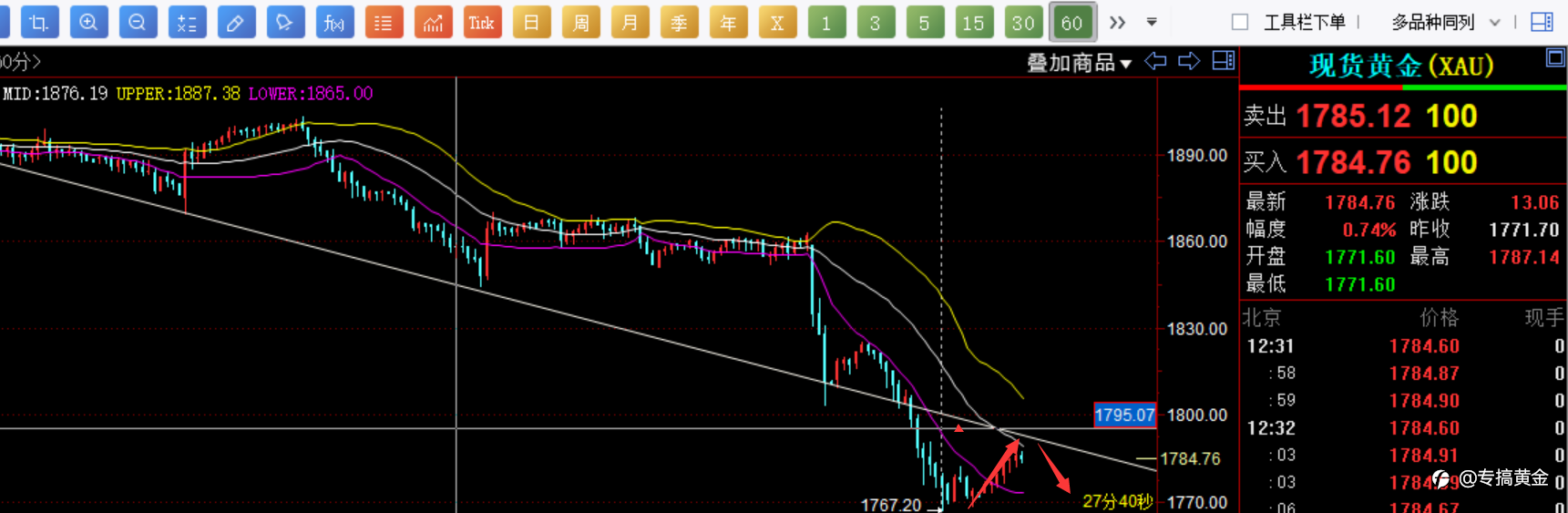Viewport: 1568px width, 513px height.
Task: Click the 12:32 tick row time
Action: (1271, 428)
